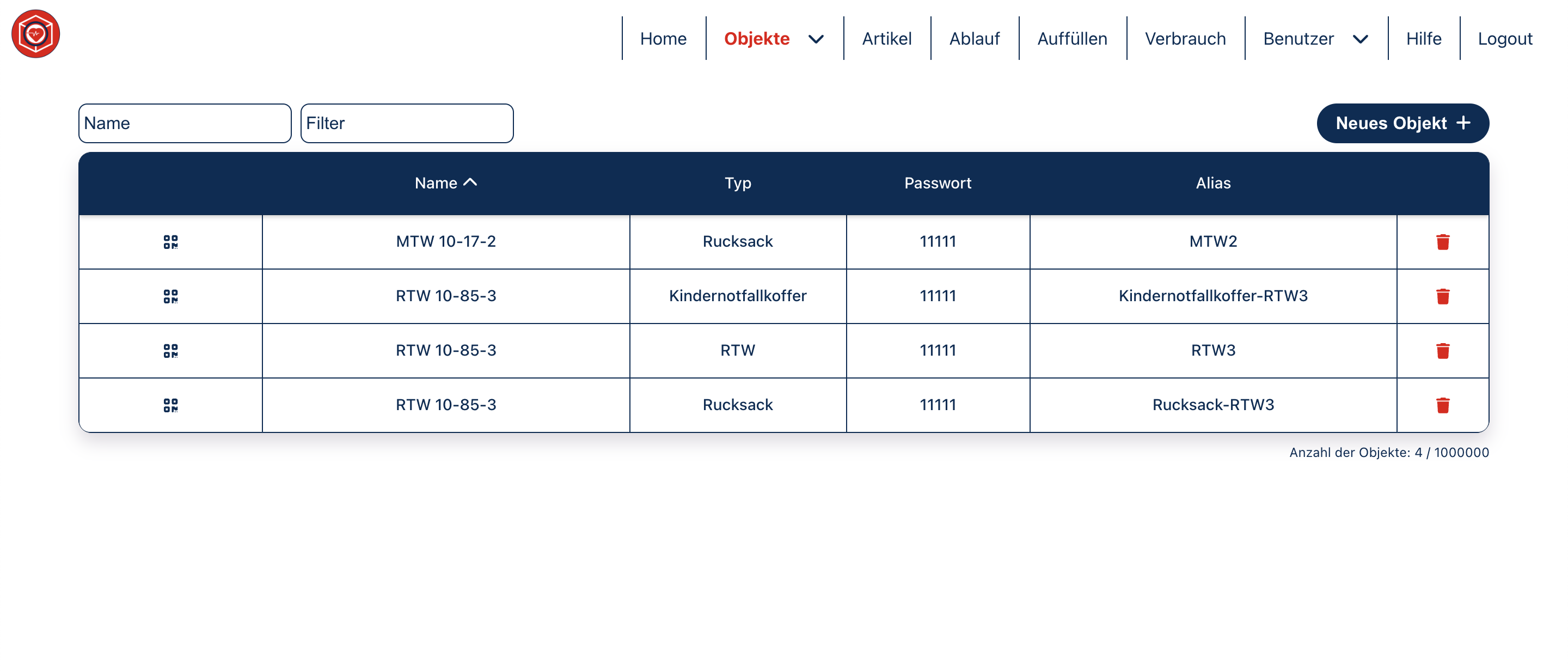Click the app logo in the header

coord(35,34)
